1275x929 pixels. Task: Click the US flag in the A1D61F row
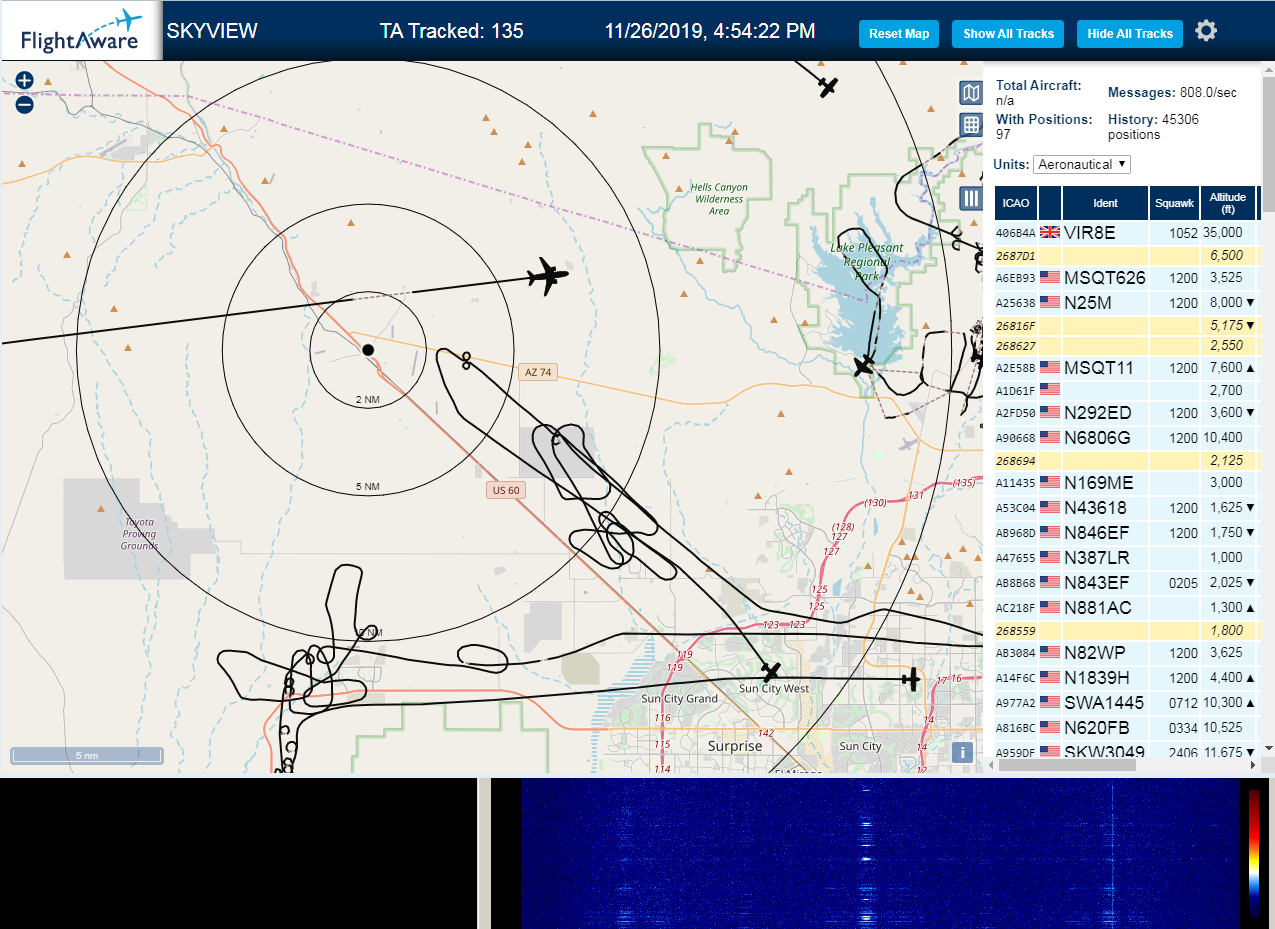point(1050,389)
